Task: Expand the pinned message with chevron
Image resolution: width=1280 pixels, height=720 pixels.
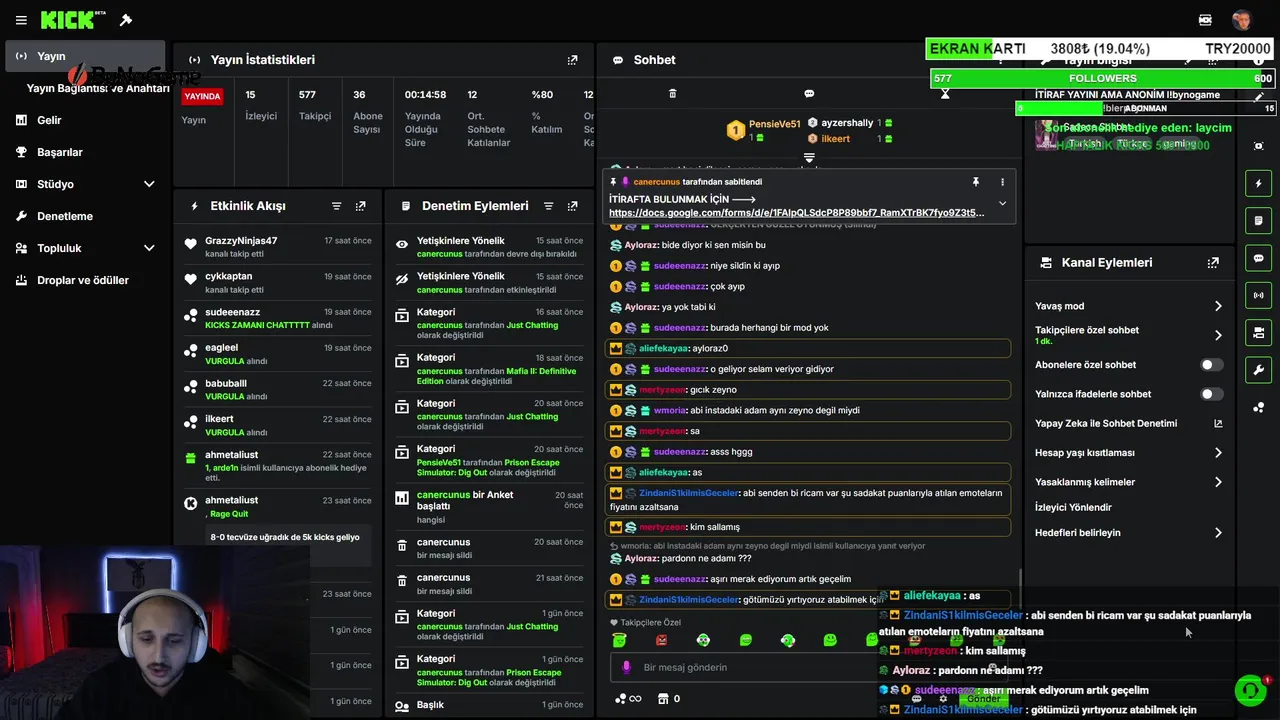Action: click(1002, 203)
